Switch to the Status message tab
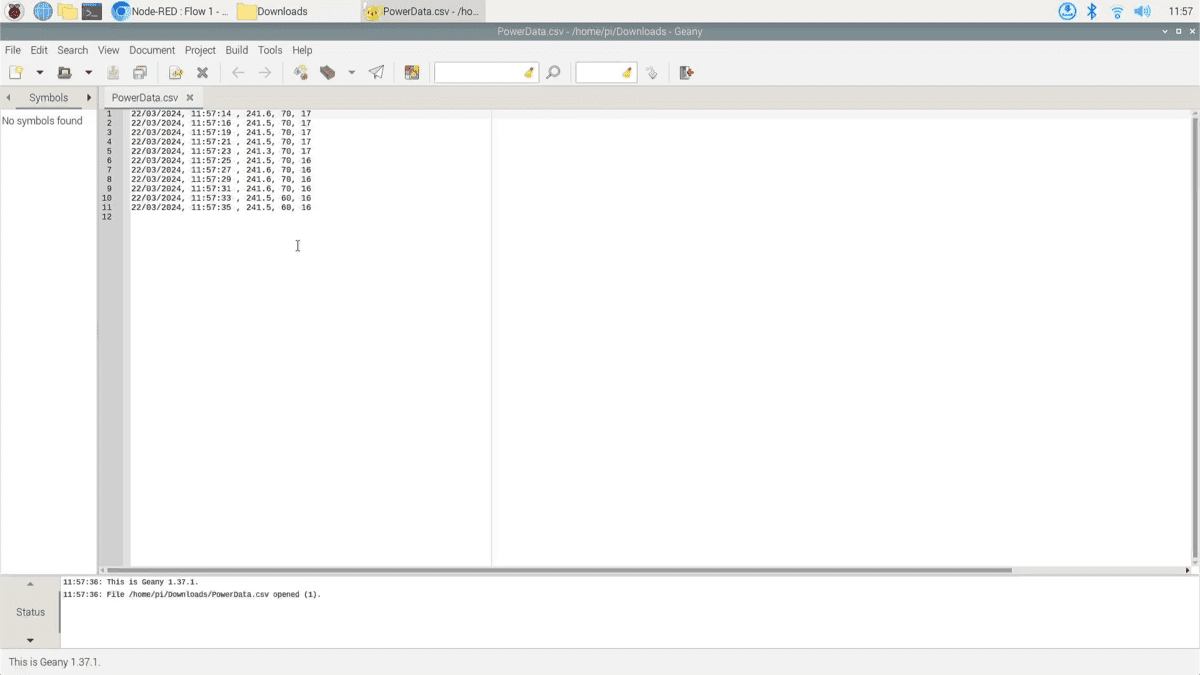The width and height of the screenshot is (1200, 675). (x=30, y=611)
